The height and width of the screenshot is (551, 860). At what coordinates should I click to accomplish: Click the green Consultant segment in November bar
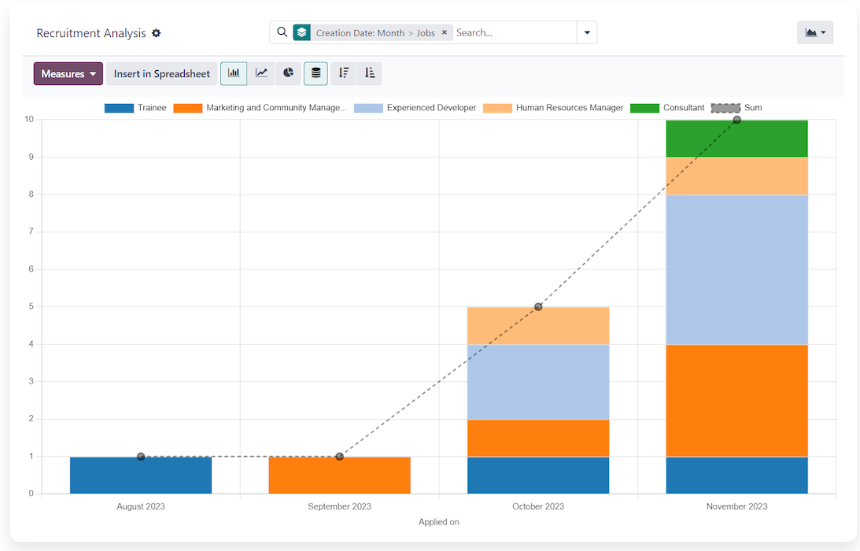(x=737, y=139)
